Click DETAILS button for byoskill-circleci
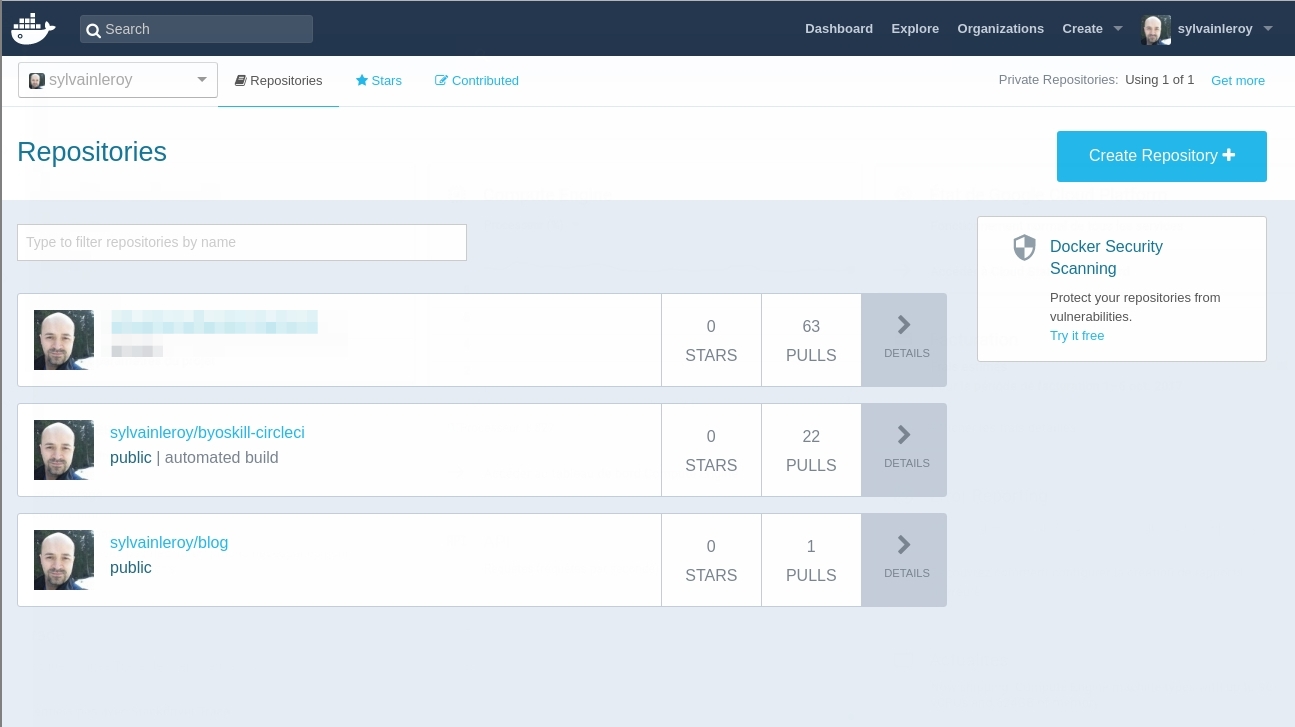Screen dimensions: 1295x727 point(904,450)
